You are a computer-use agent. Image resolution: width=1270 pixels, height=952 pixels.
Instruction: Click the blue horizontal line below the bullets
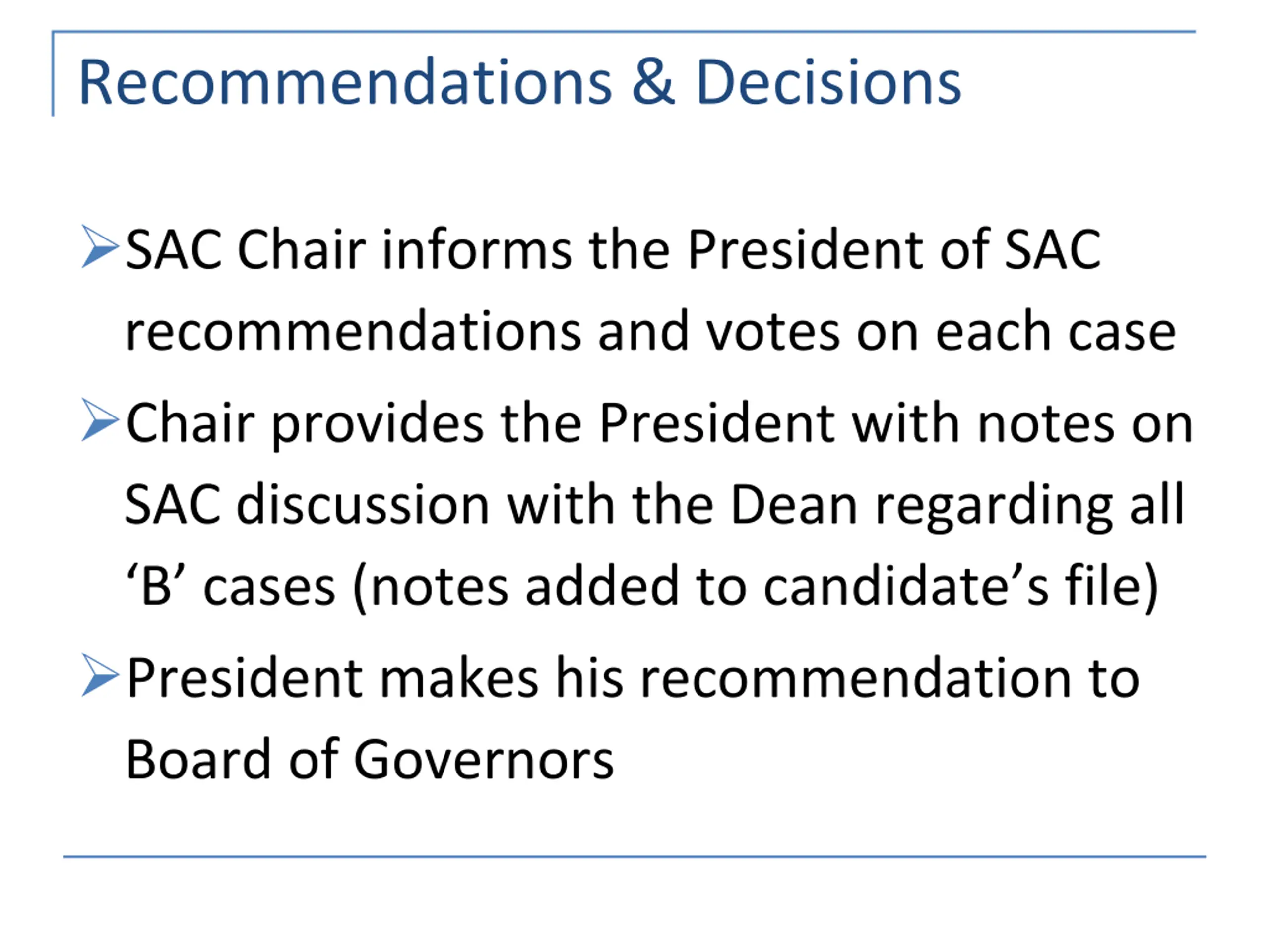point(635,857)
